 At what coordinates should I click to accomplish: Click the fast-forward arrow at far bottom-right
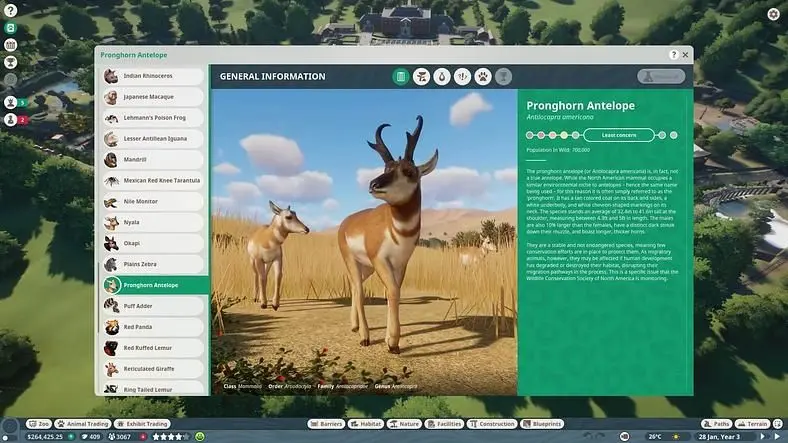778,437
